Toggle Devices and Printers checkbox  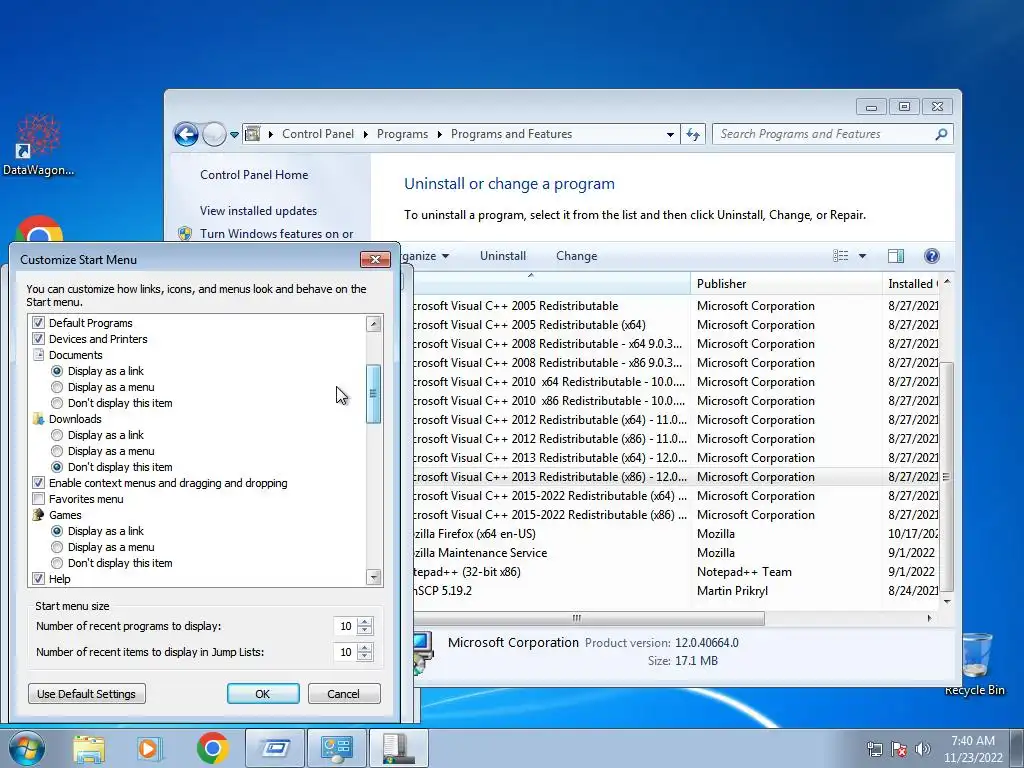[39, 340]
